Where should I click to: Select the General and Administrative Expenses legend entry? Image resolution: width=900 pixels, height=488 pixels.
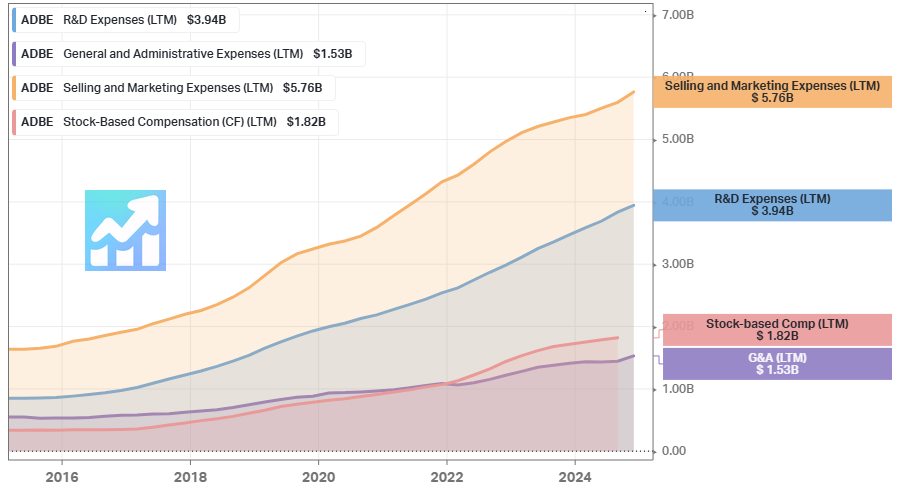click(x=188, y=54)
